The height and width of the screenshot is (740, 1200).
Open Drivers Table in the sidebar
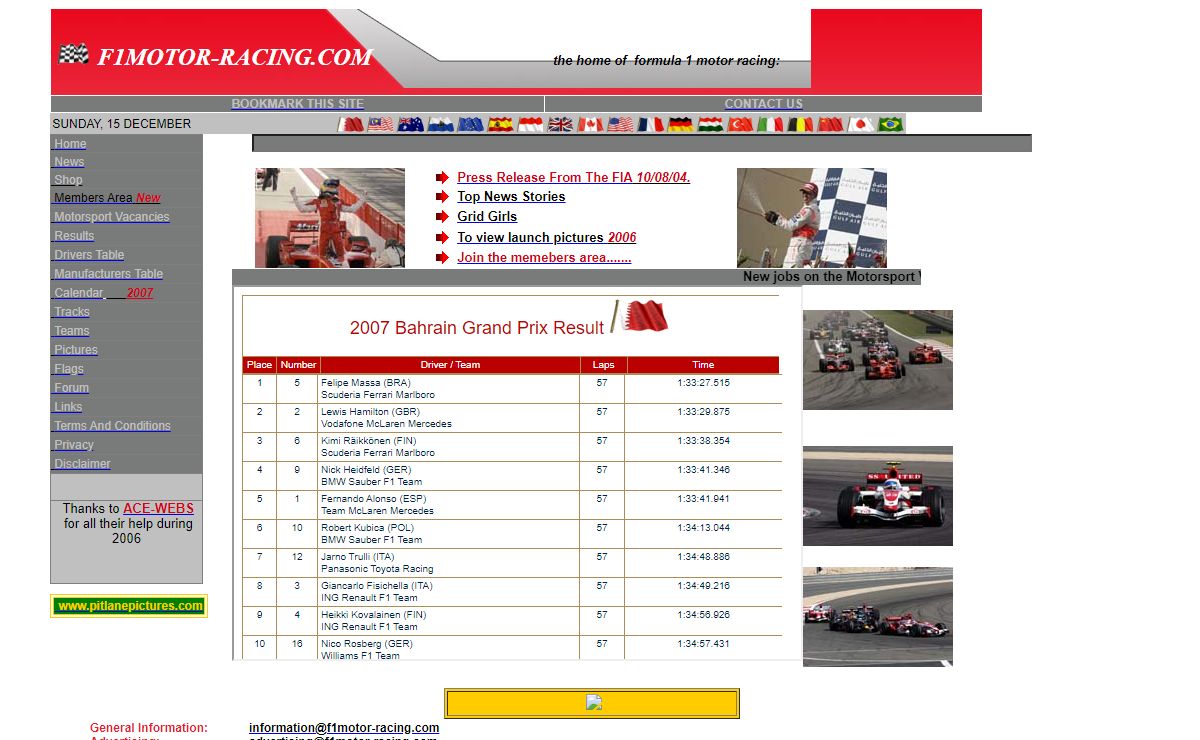(x=89, y=255)
